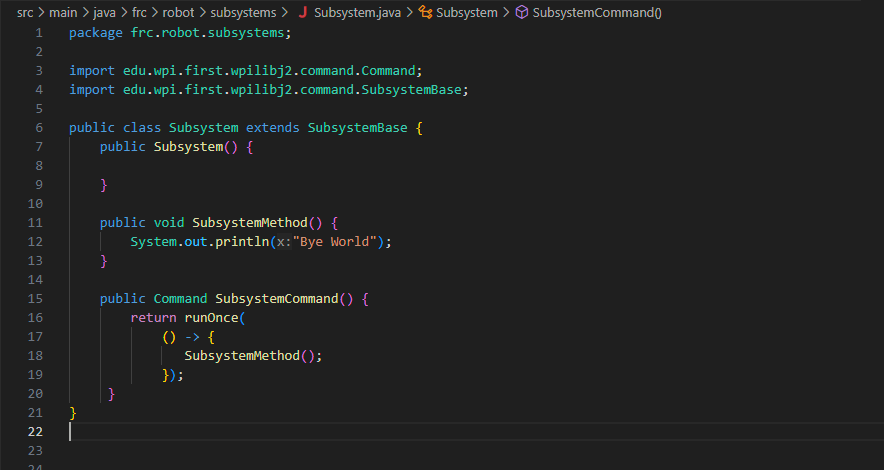Click the purple method cube icon in breadcrumbs
This screenshot has height=470, width=884.
(522, 12)
